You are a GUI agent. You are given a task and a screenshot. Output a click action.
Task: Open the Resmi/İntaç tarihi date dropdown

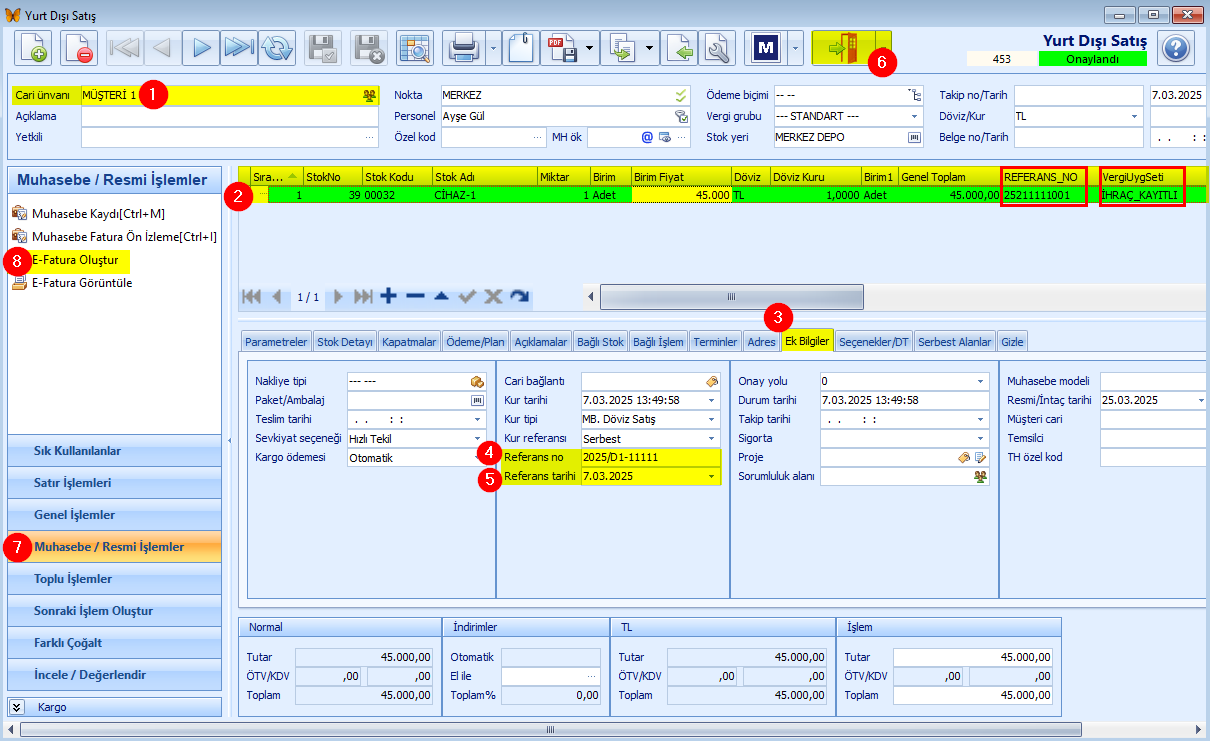tap(1199, 400)
